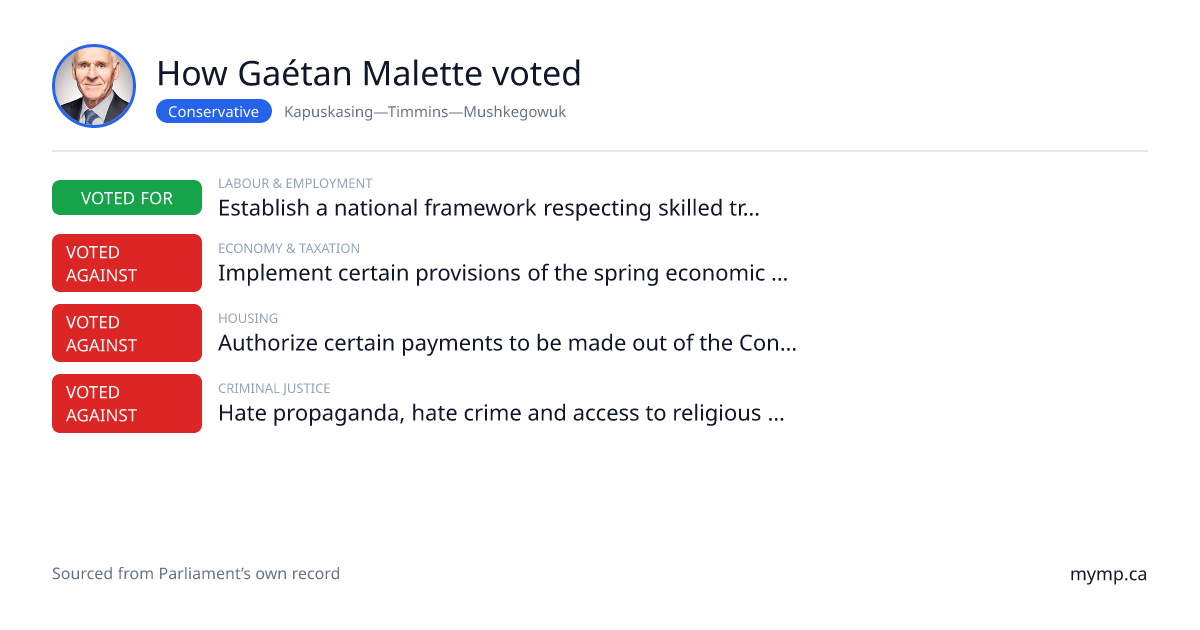Open the 'Authorize certain payments' bill

tap(507, 343)
